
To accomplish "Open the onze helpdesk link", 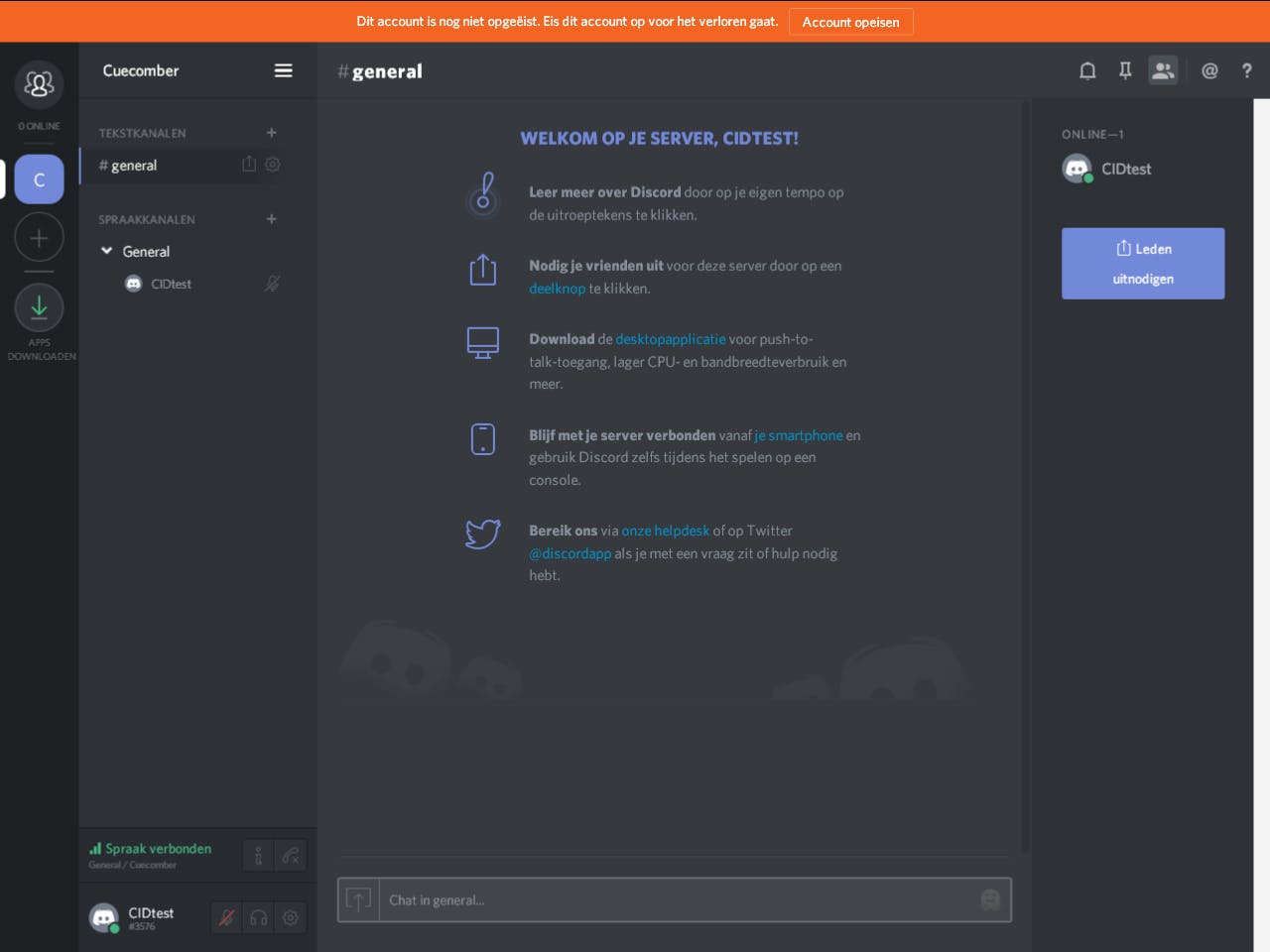I will [665, 531].
